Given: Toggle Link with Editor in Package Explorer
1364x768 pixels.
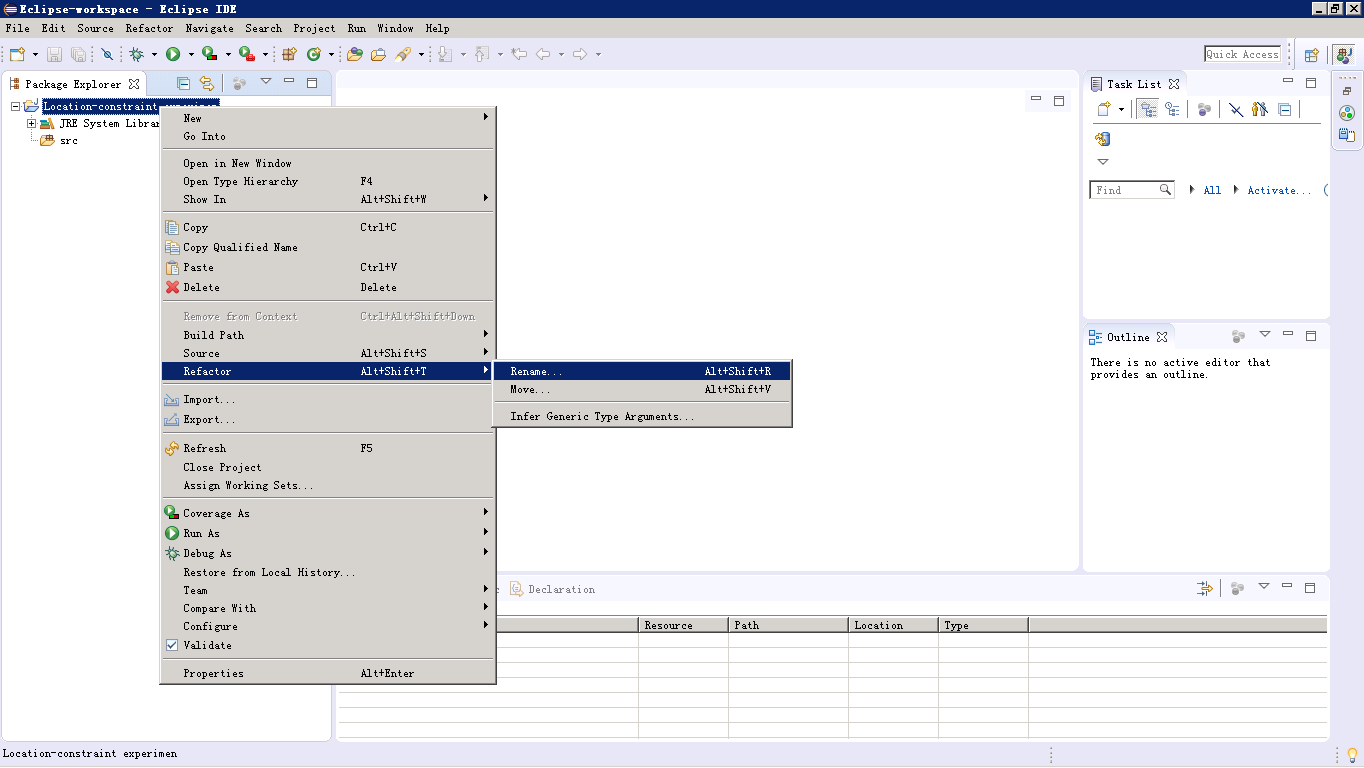Looking at the screenshot, I should coord(207,83).
